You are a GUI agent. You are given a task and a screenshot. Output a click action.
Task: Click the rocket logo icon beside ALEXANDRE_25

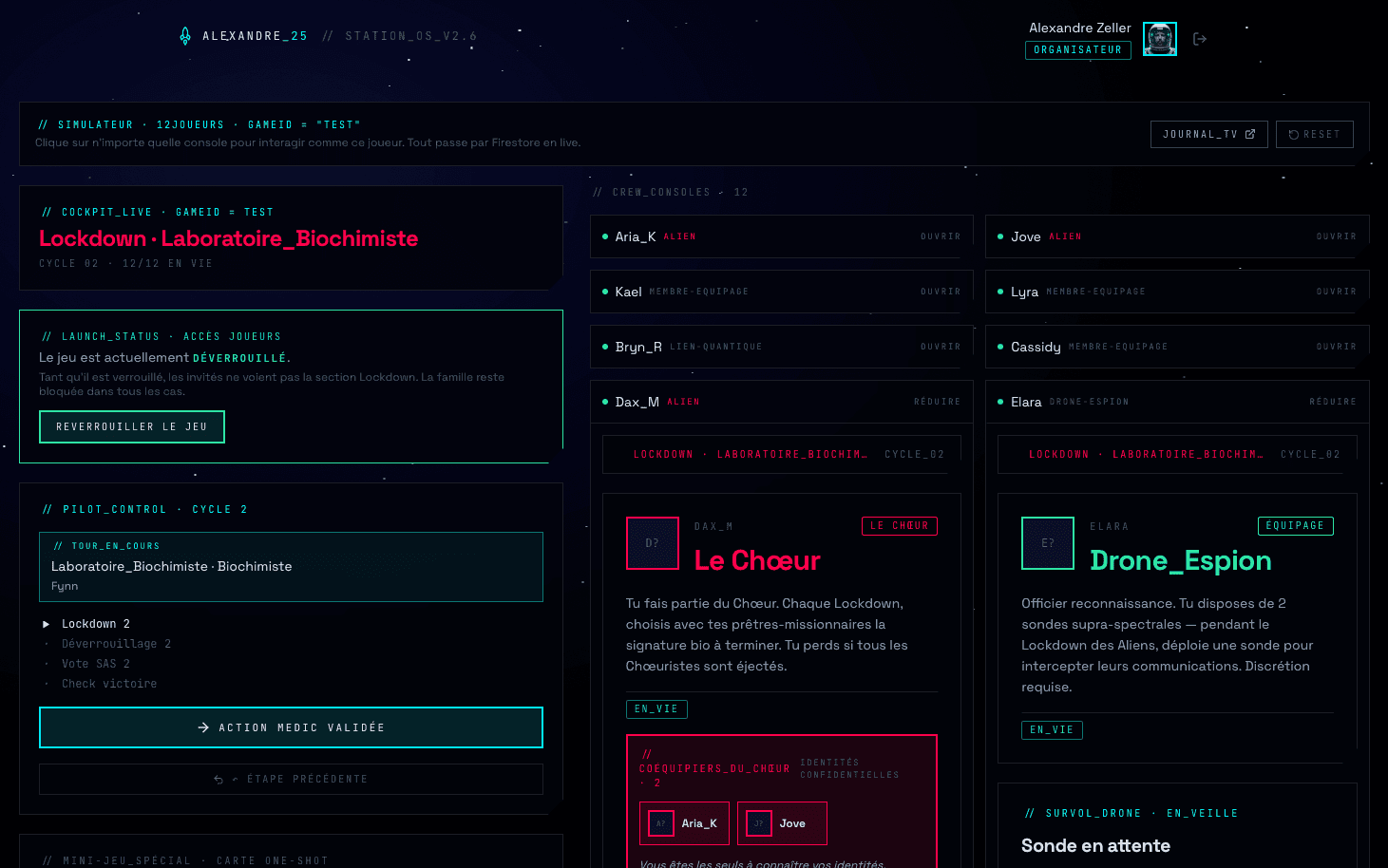[x=185, y=36]
